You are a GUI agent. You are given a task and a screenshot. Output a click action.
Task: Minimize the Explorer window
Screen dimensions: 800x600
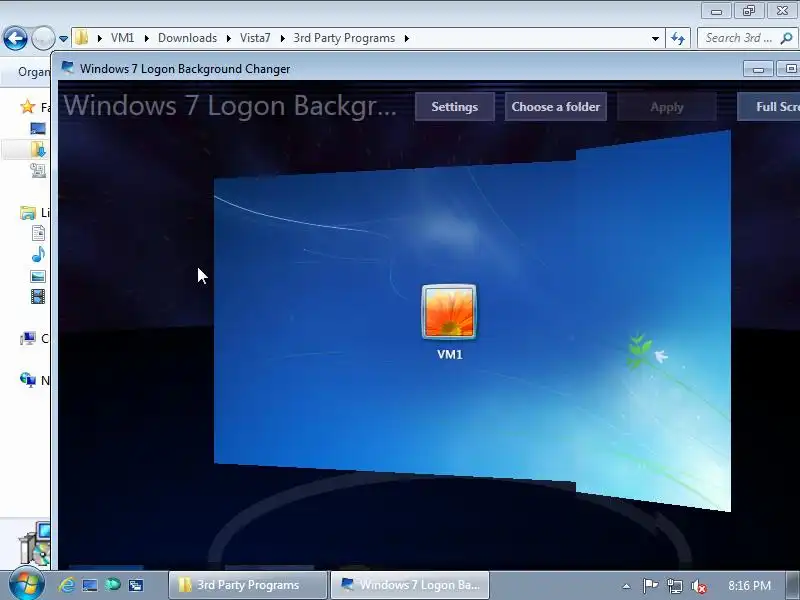(x=716, y=11)
